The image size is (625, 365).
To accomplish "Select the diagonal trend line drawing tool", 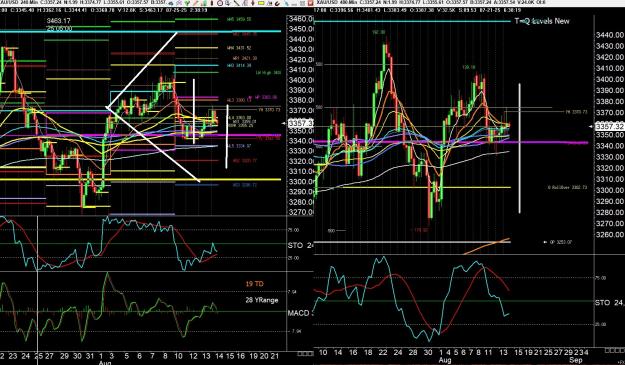I will pyautogui.click(x=237, y=3).
